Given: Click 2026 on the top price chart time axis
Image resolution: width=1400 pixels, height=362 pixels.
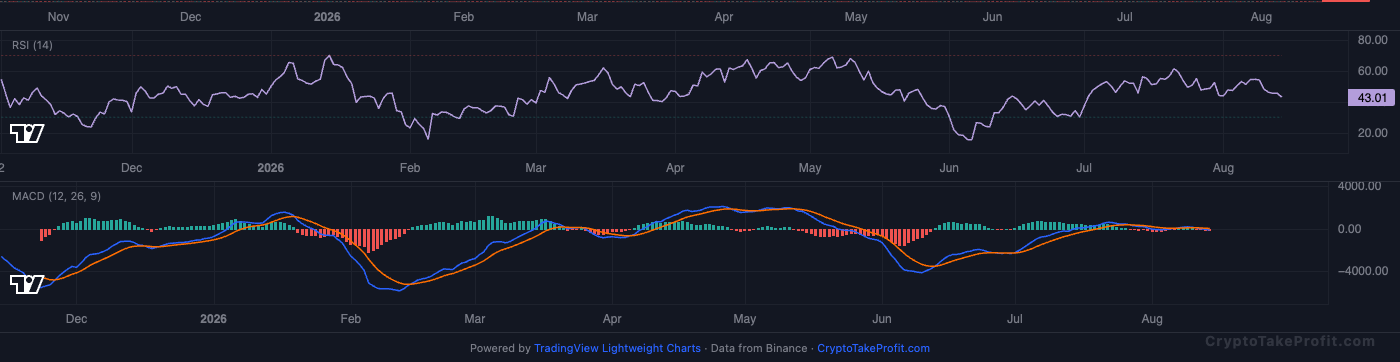Looking at the screenshot, I should click(328, 17).
